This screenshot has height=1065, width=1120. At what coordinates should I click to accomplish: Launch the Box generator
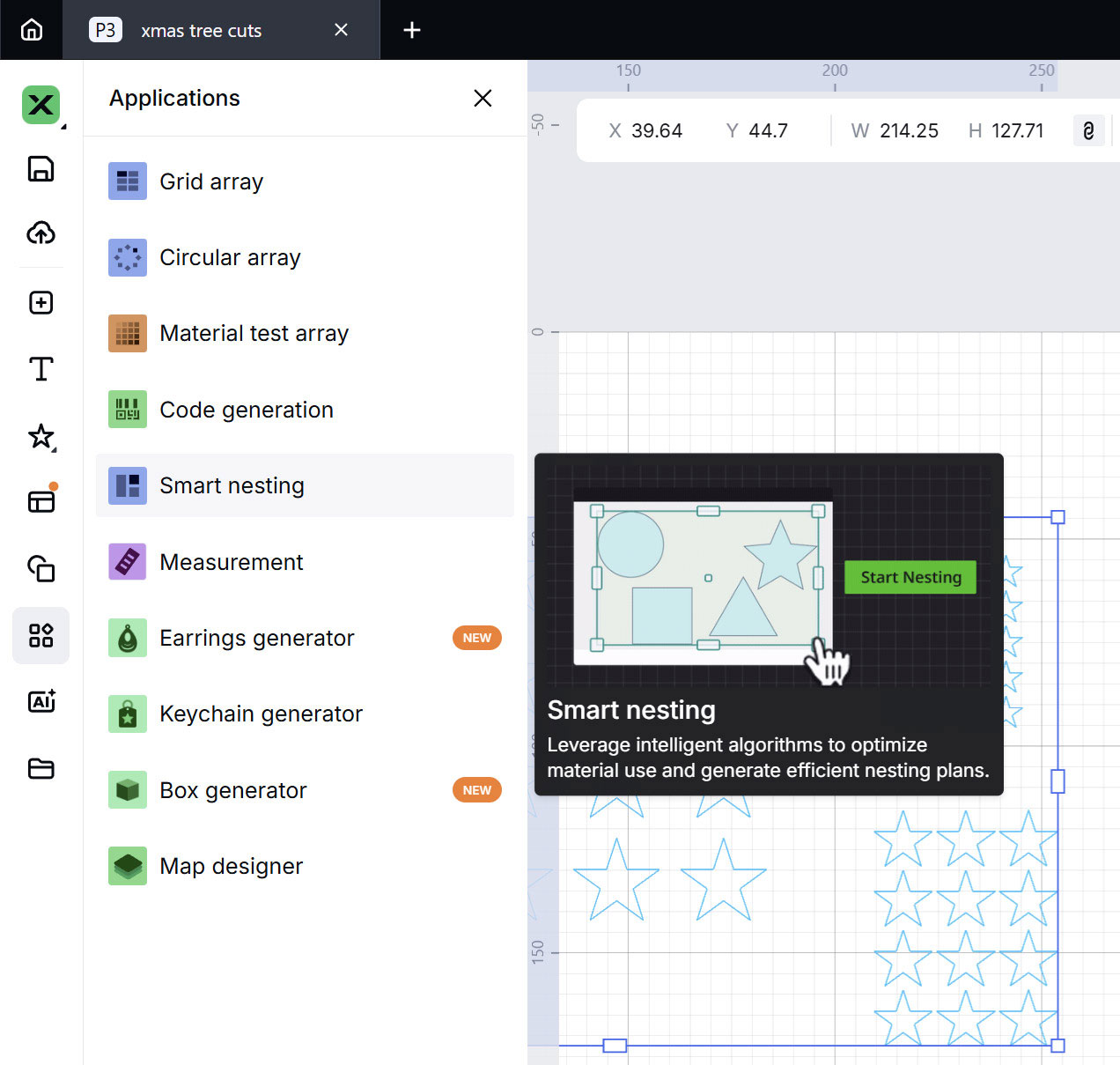point(233,790)
